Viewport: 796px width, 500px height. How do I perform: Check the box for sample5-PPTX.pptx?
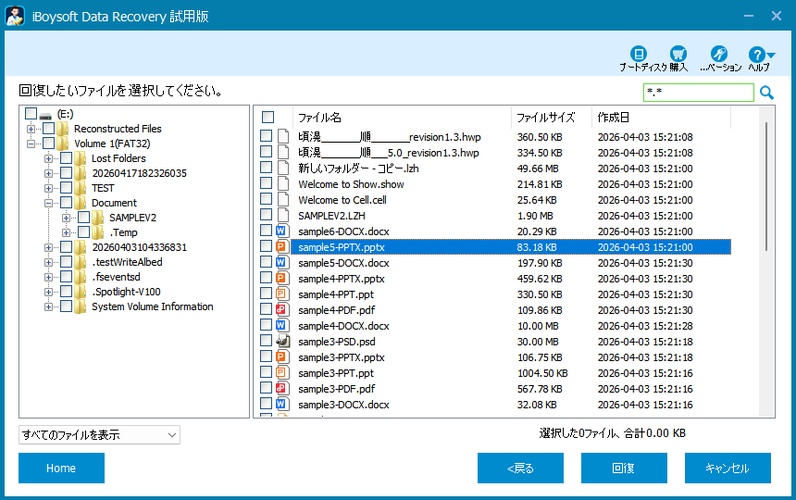pos(266,246)
